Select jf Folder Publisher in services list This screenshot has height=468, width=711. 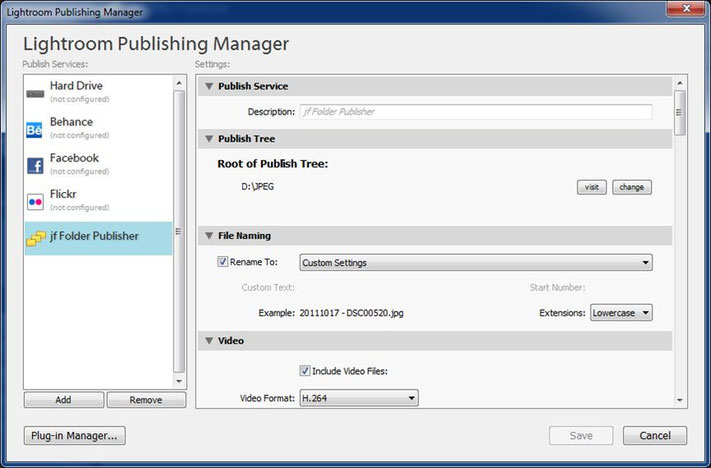(98, 238)
